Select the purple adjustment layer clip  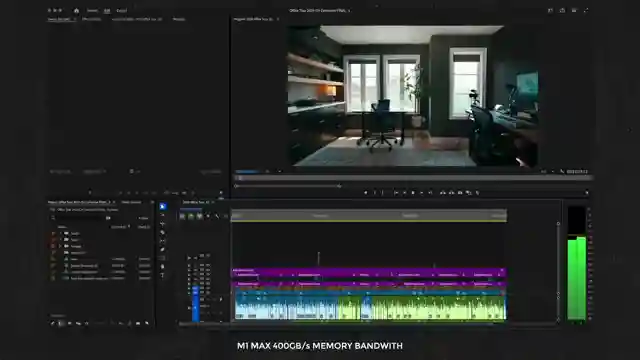pos(369,270)
